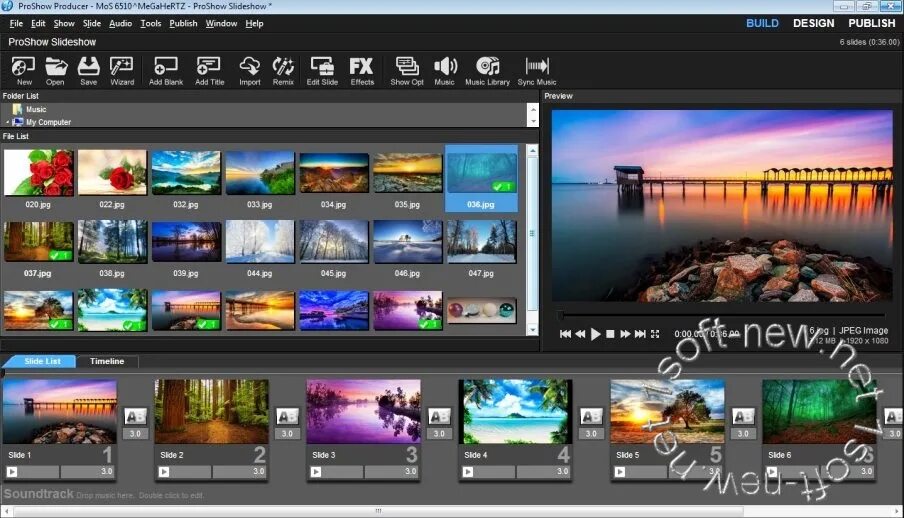This screenshot has height=518, width=904.
Task: Open the FX Effects tool
Action: 362,71
